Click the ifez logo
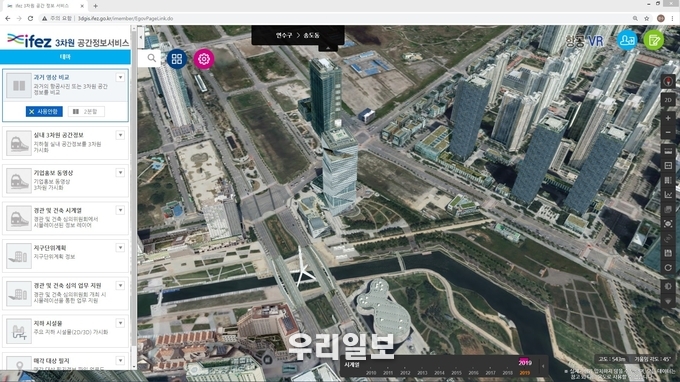The image size is (680, 382). point(29,41)
